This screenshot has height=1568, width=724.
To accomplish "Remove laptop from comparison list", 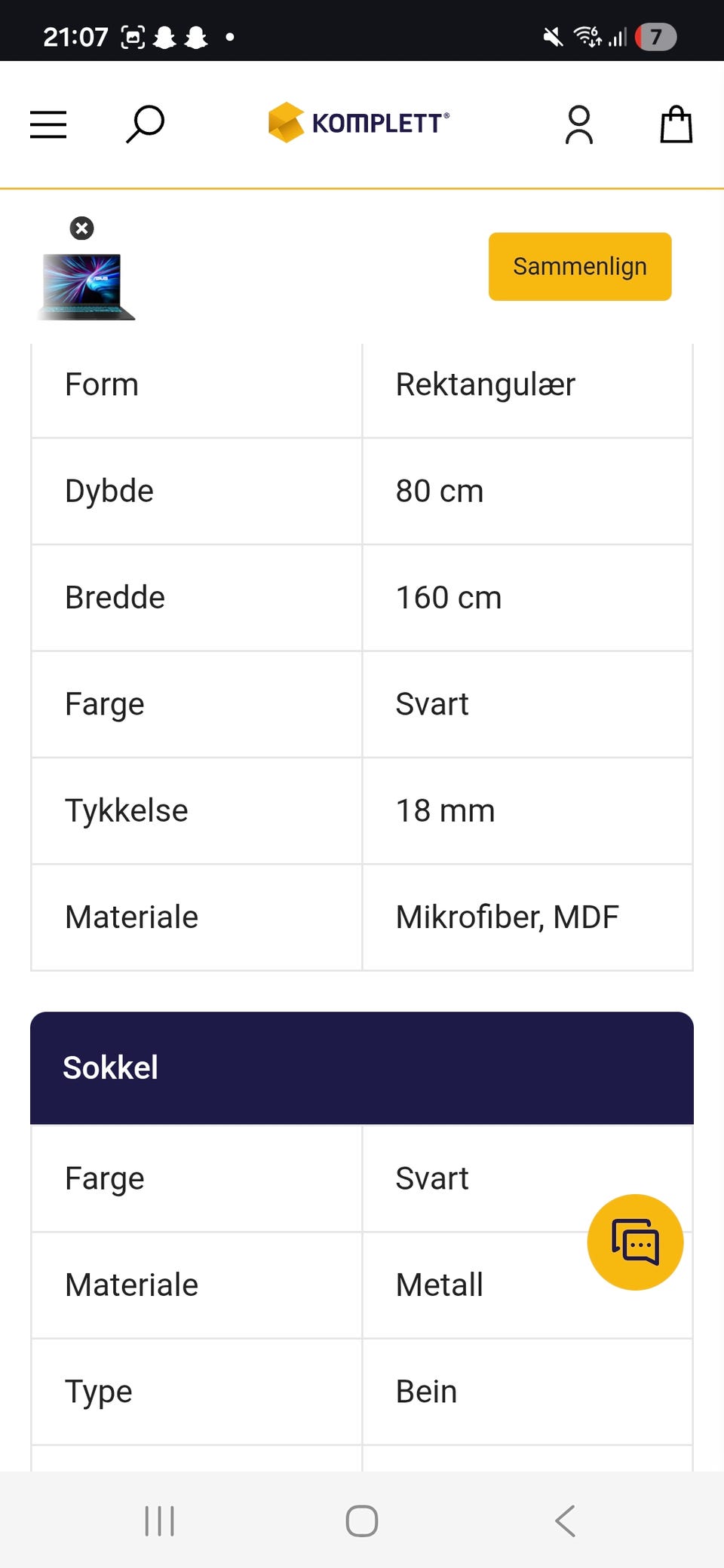I will 81,228.
